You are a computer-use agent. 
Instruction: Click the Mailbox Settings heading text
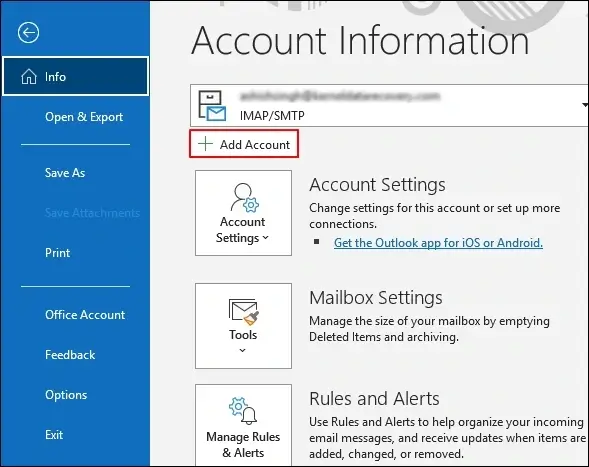[x=376, y=298]
